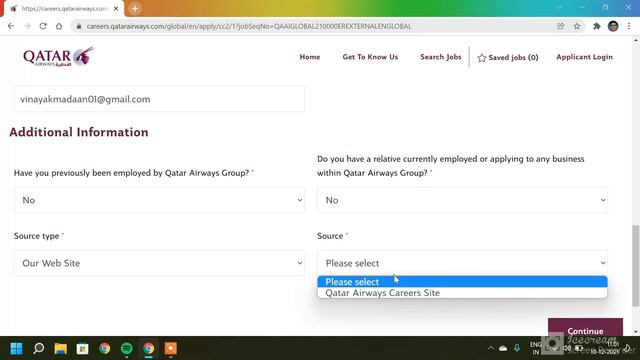This screenshot has width=640, height=360.
Task: Open taskbar search magnifier
Action: pos(38,348)
